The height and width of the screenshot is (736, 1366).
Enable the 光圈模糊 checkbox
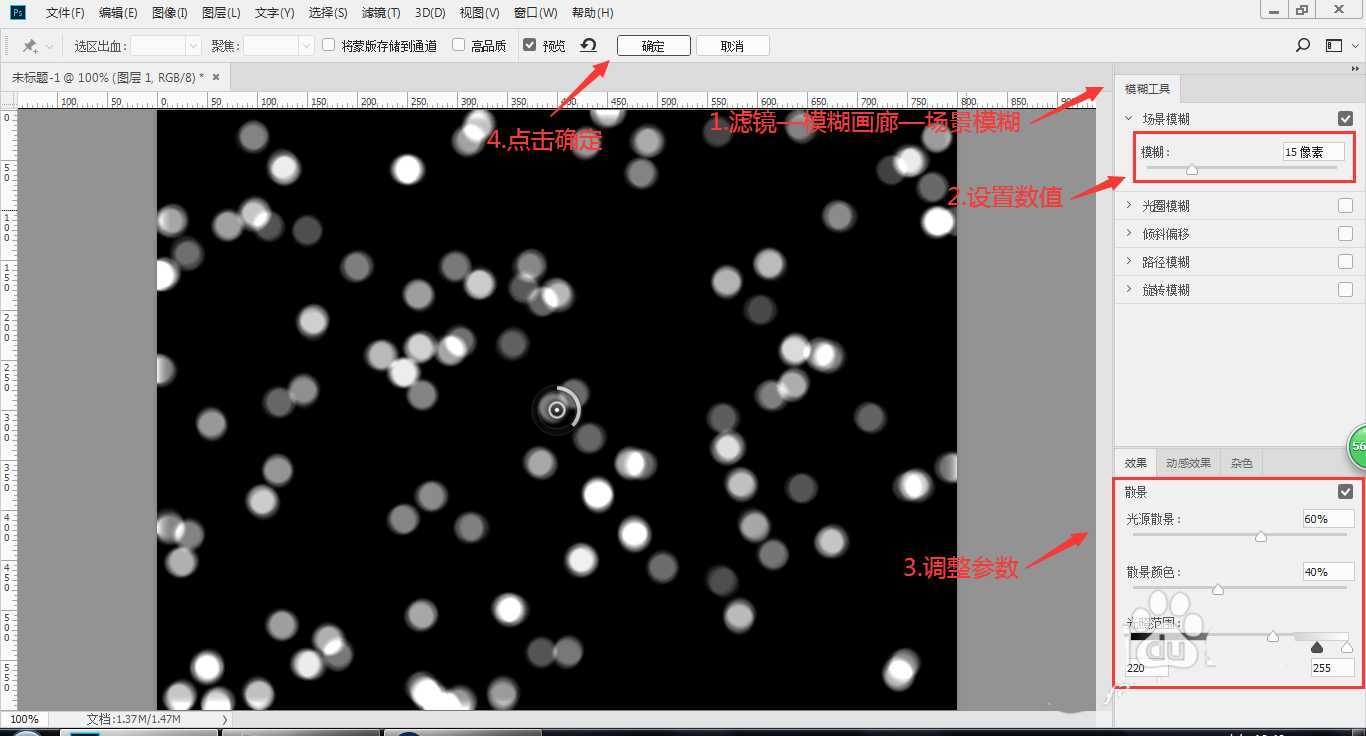coord(1345,206)
